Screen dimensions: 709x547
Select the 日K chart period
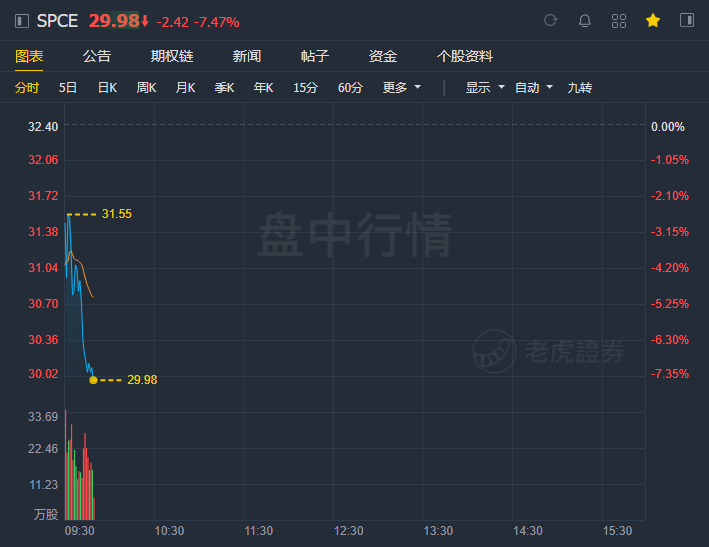click(x=108, y=87)
